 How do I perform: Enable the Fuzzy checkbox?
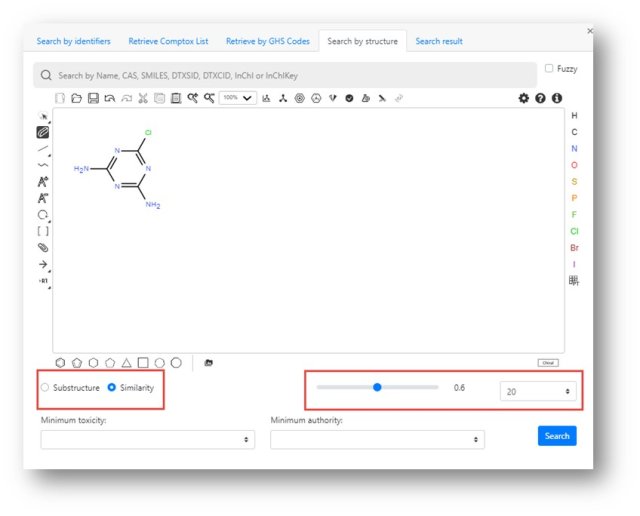(x=549, y=69)
